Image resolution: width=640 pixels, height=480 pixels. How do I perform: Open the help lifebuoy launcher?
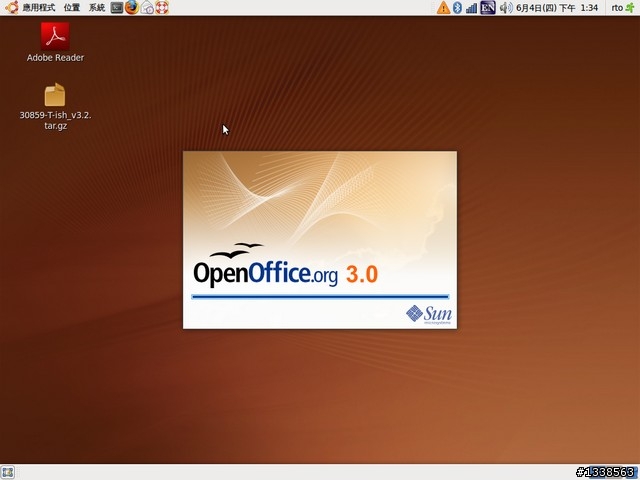coord(162,7)
